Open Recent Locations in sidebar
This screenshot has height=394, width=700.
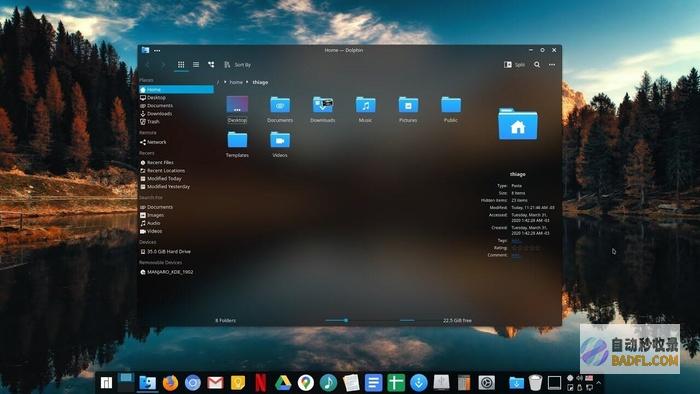click(x=162, y=171)
